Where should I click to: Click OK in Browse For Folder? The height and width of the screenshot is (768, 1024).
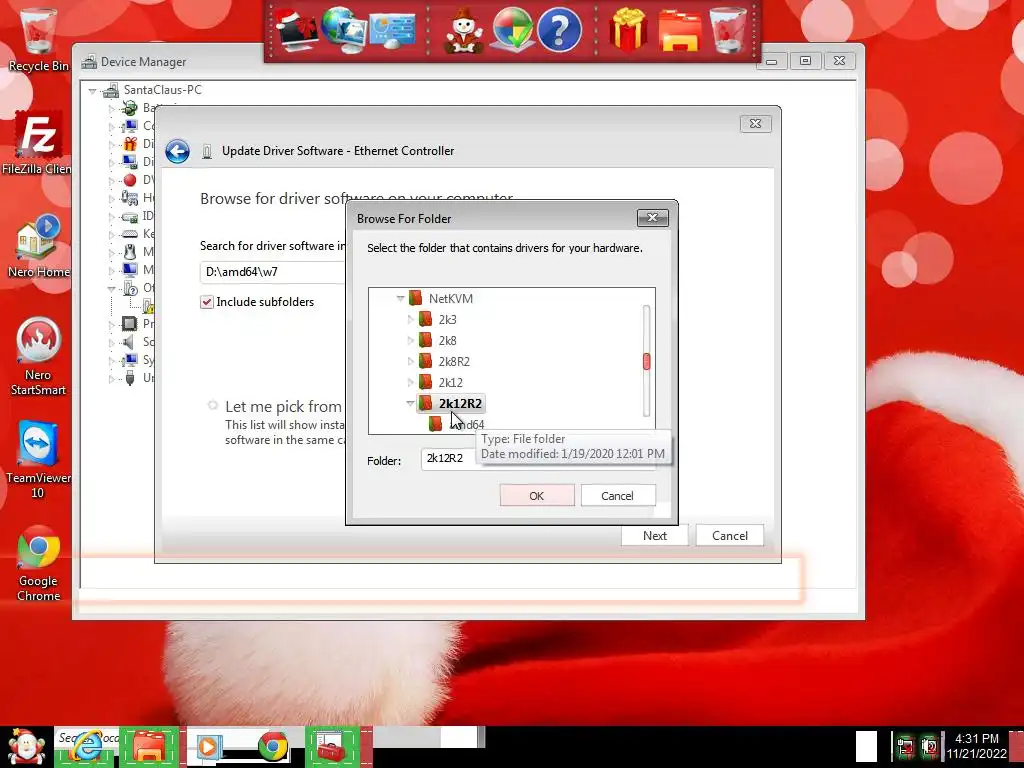(537, 496)
